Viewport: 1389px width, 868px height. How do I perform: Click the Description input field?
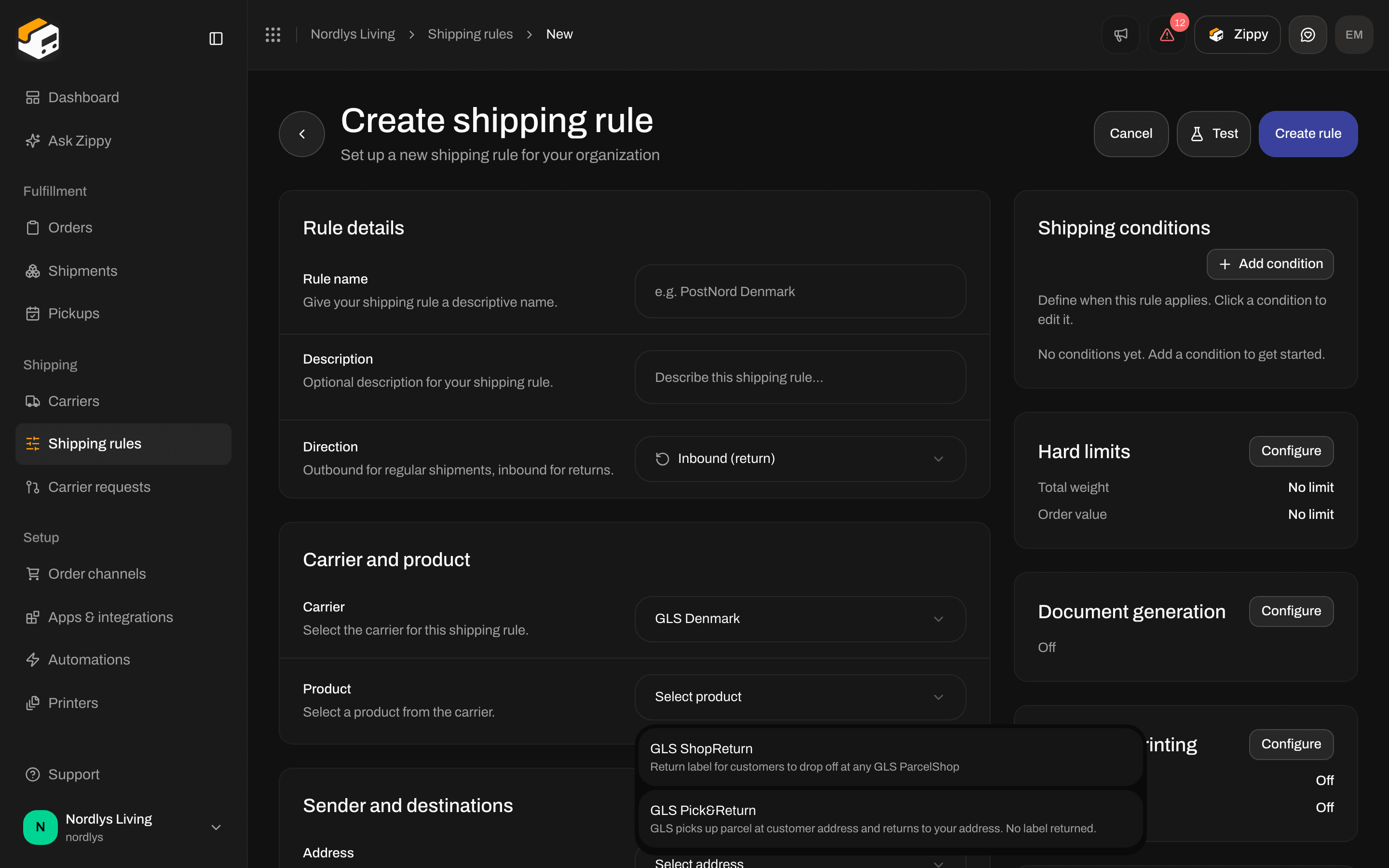(800, 377)
